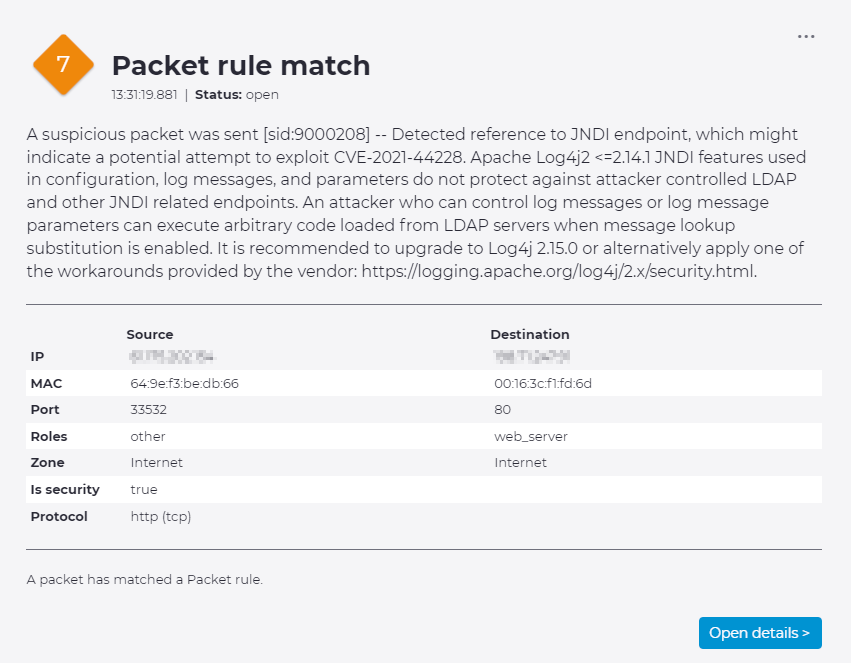Click destination port 80
The image size is (851, 663).
coord(502,410)
